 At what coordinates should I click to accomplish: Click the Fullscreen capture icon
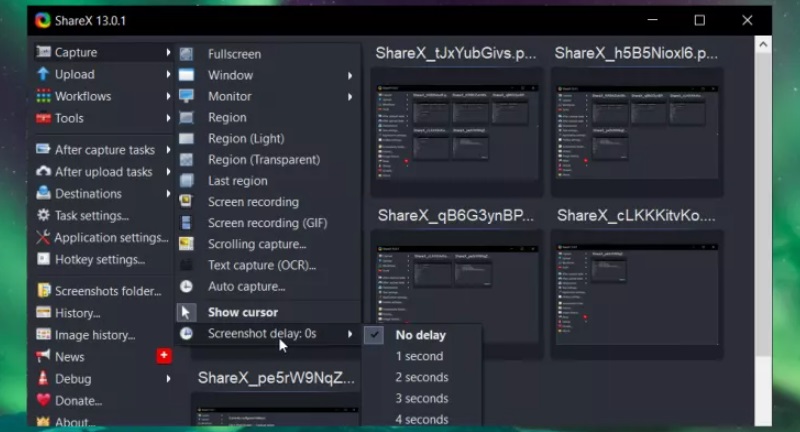[x=186, y=54]
